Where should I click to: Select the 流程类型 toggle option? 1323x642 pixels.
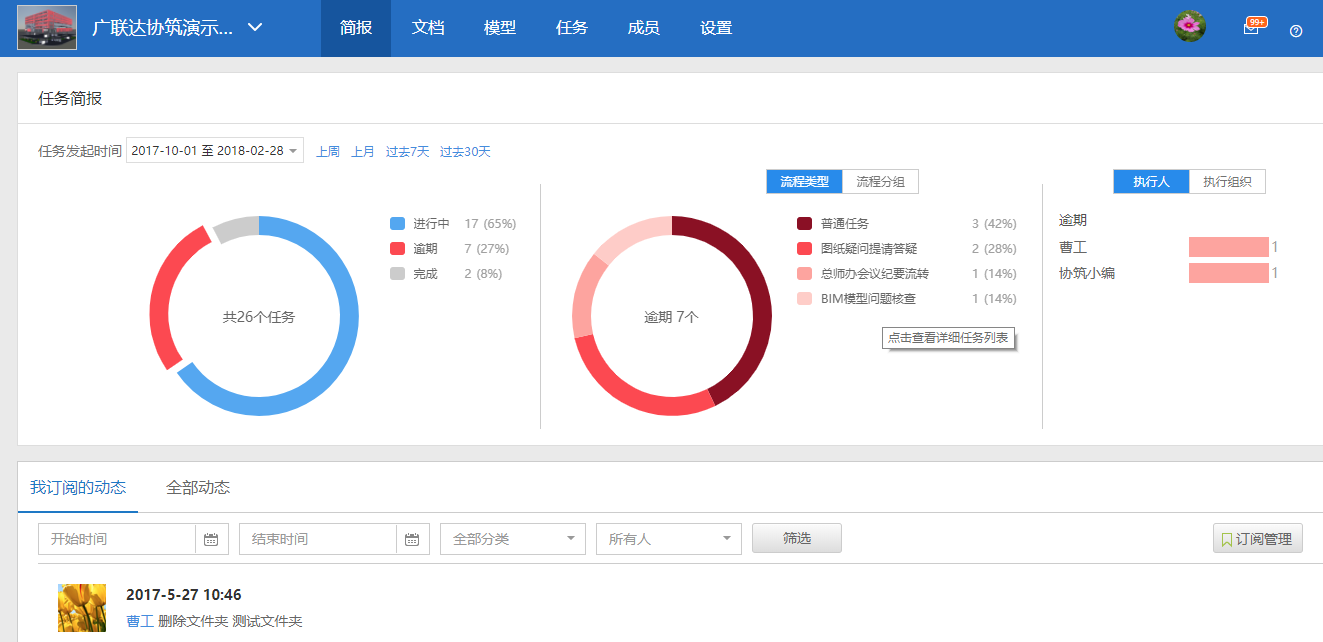(804, 181)
